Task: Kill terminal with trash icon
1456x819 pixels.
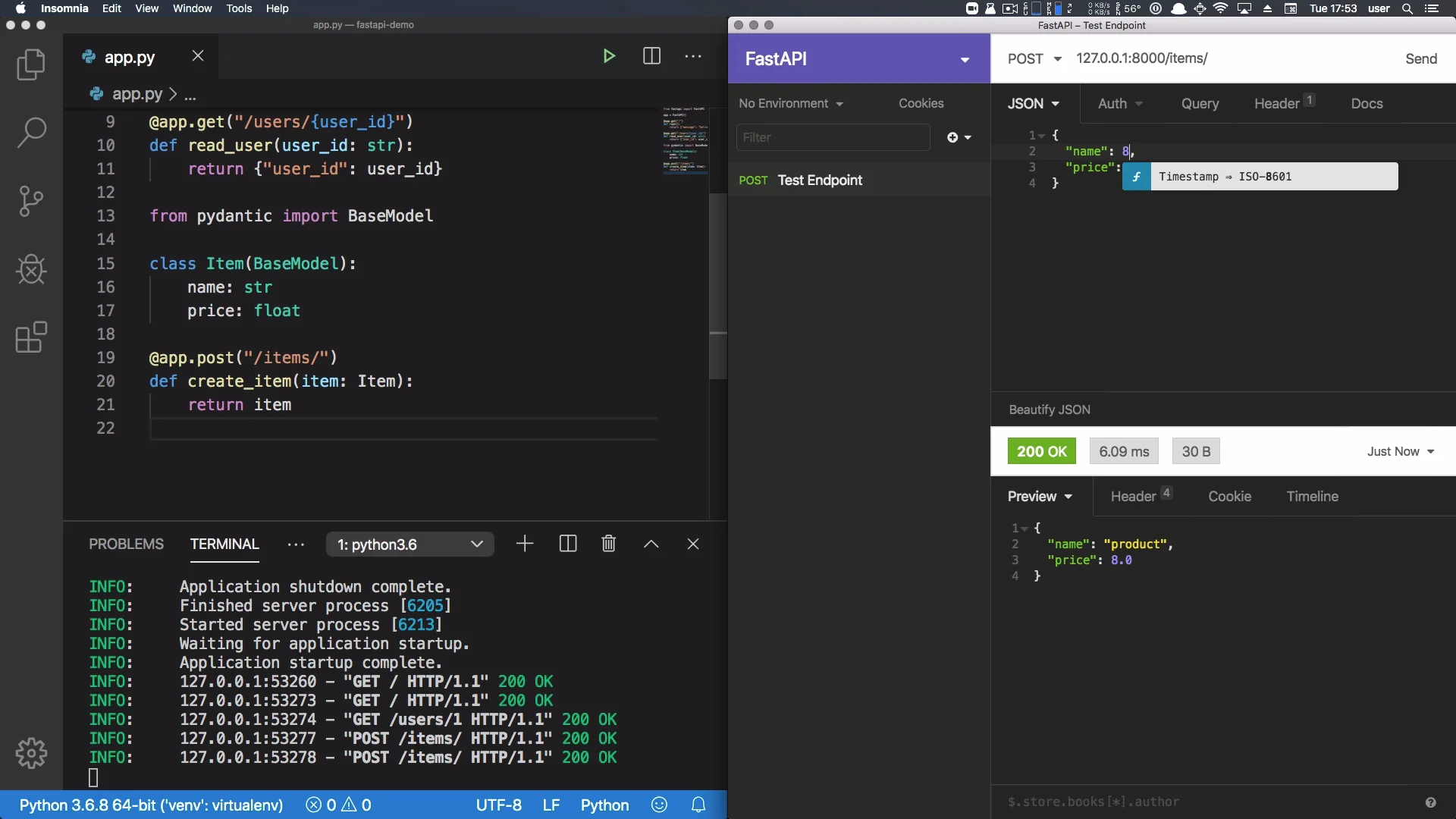Action: pos(608,544)
